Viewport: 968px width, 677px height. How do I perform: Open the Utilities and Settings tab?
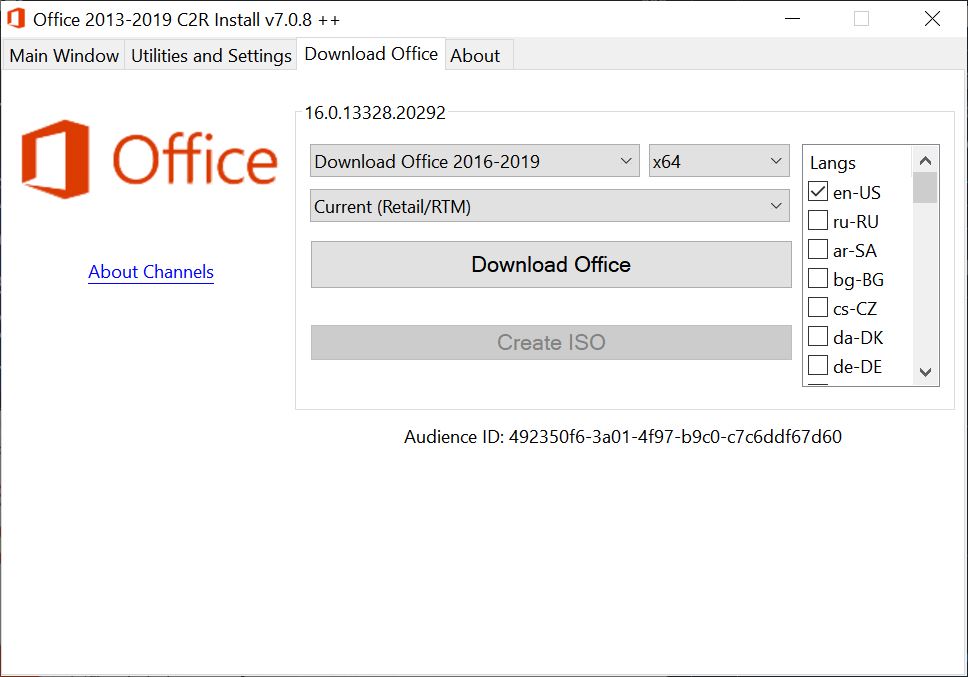211,56
